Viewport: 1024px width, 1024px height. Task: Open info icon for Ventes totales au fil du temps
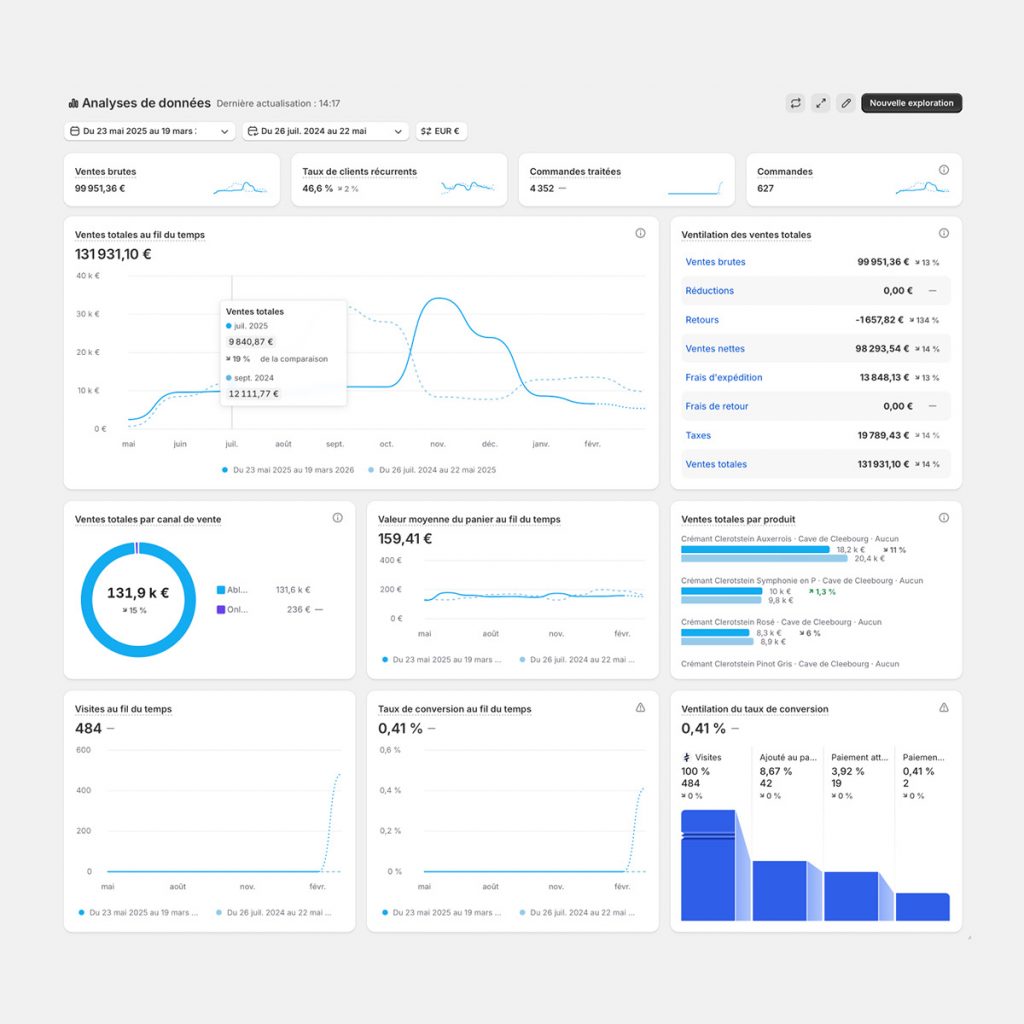click(640, 233)
